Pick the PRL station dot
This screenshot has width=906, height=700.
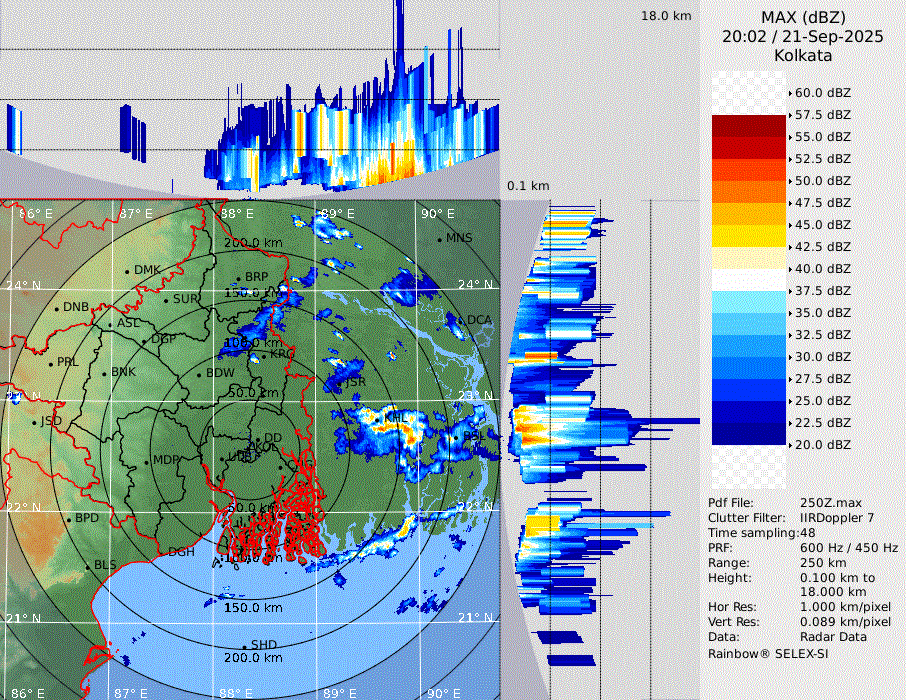tap(51, 363)
